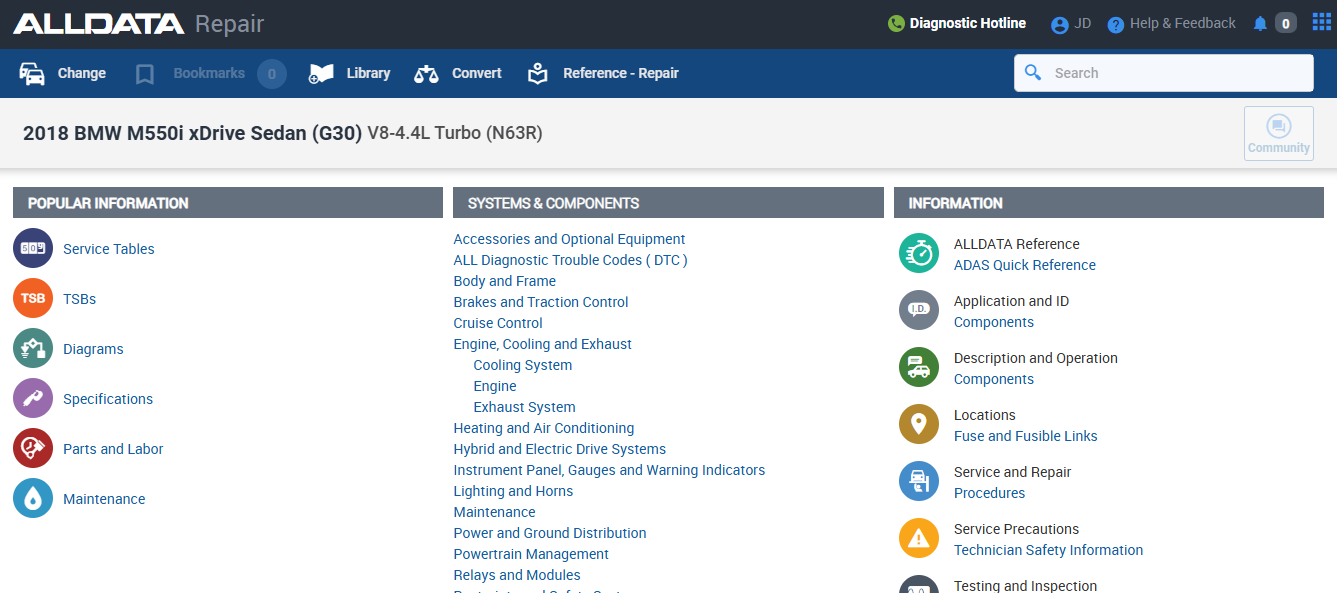
Task: Open the Reference - Repair menu
Action: click(x=621, y=73)
